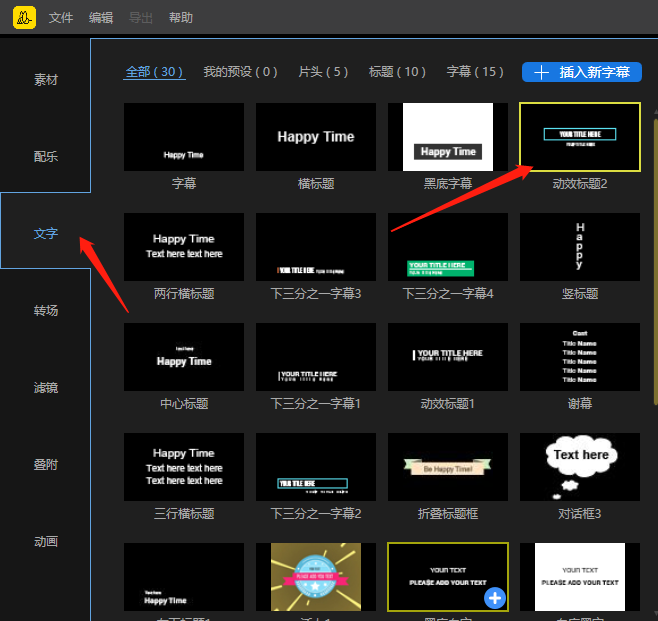658x621 pixels.
Task: Pick the 对话框3 speech bubble template
Action: (580, 467)
